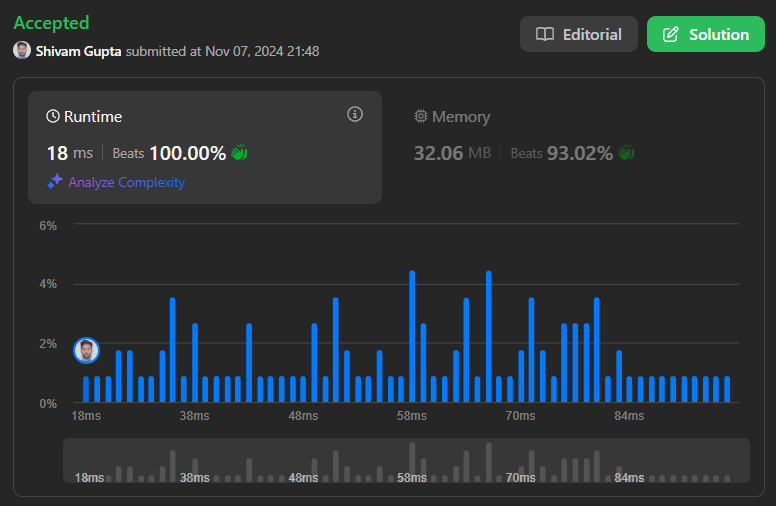Click the pencil icon in Solution button
This screenshot has width=776, height=506.
tap(671, 34)
